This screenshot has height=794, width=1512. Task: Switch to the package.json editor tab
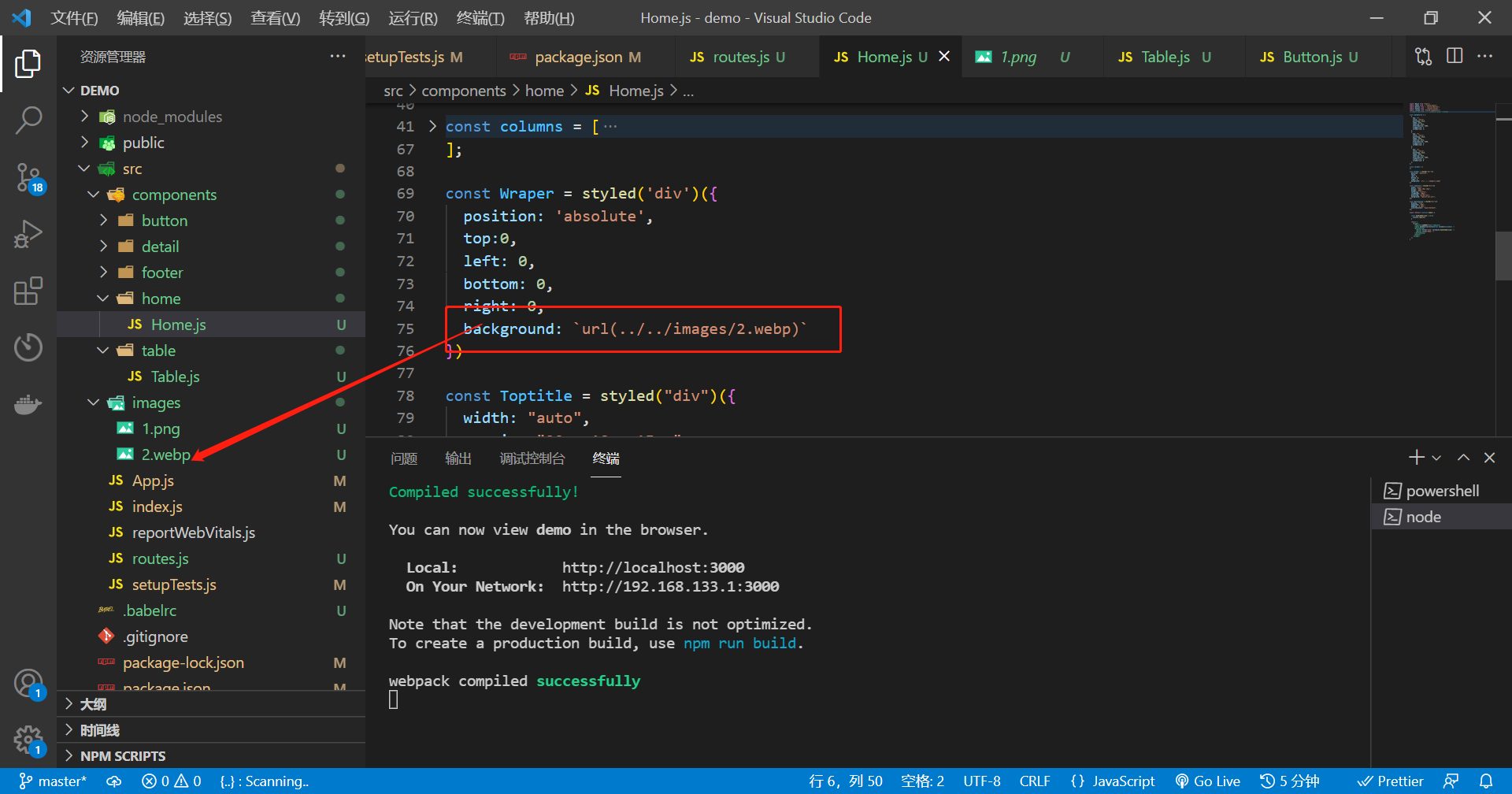coord(585,57)
